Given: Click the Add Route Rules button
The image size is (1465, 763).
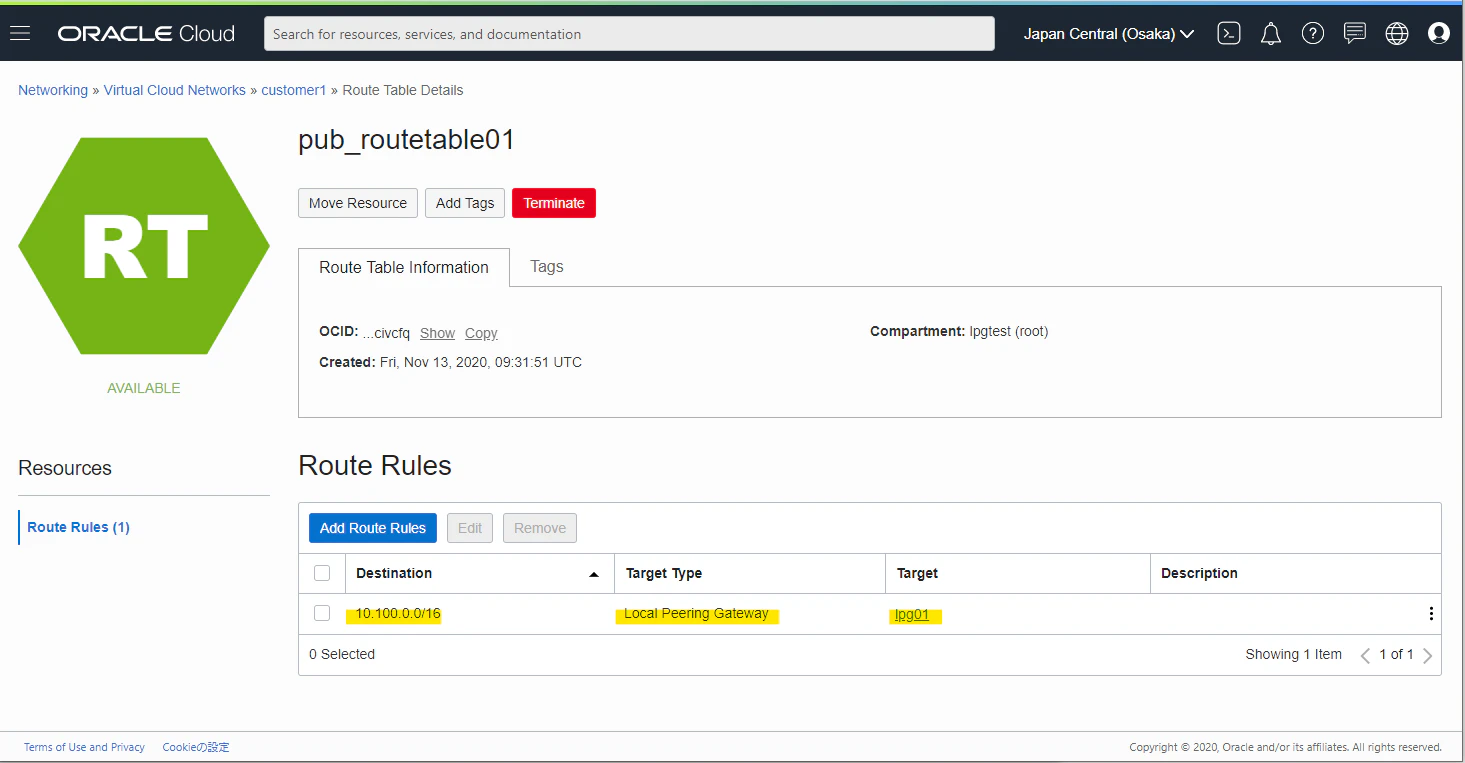Looking at the screenshot, I should pyautogui.click(x=373, y=528).
